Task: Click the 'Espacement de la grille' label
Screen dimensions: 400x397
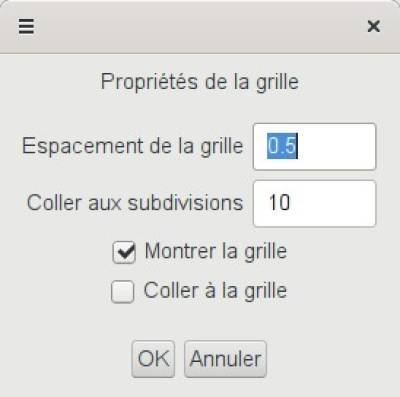Action: tap(132, 146)
